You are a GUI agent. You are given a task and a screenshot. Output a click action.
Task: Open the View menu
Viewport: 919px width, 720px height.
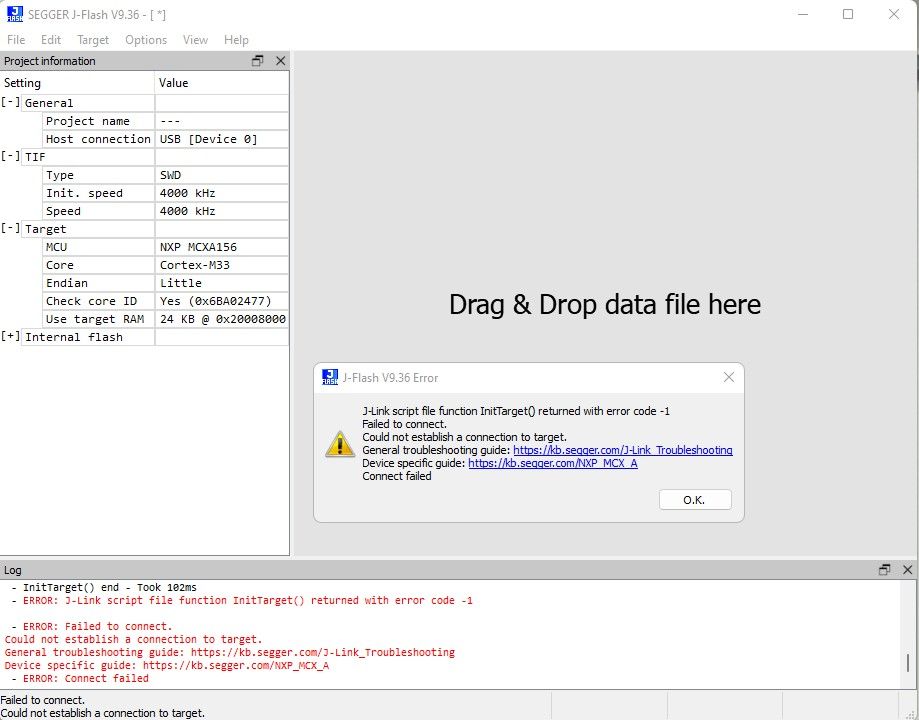click(195, 40)
